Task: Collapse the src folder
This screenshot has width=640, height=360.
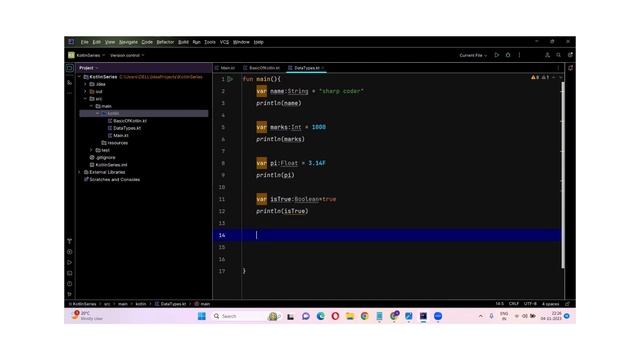Action: coord(86,99)
